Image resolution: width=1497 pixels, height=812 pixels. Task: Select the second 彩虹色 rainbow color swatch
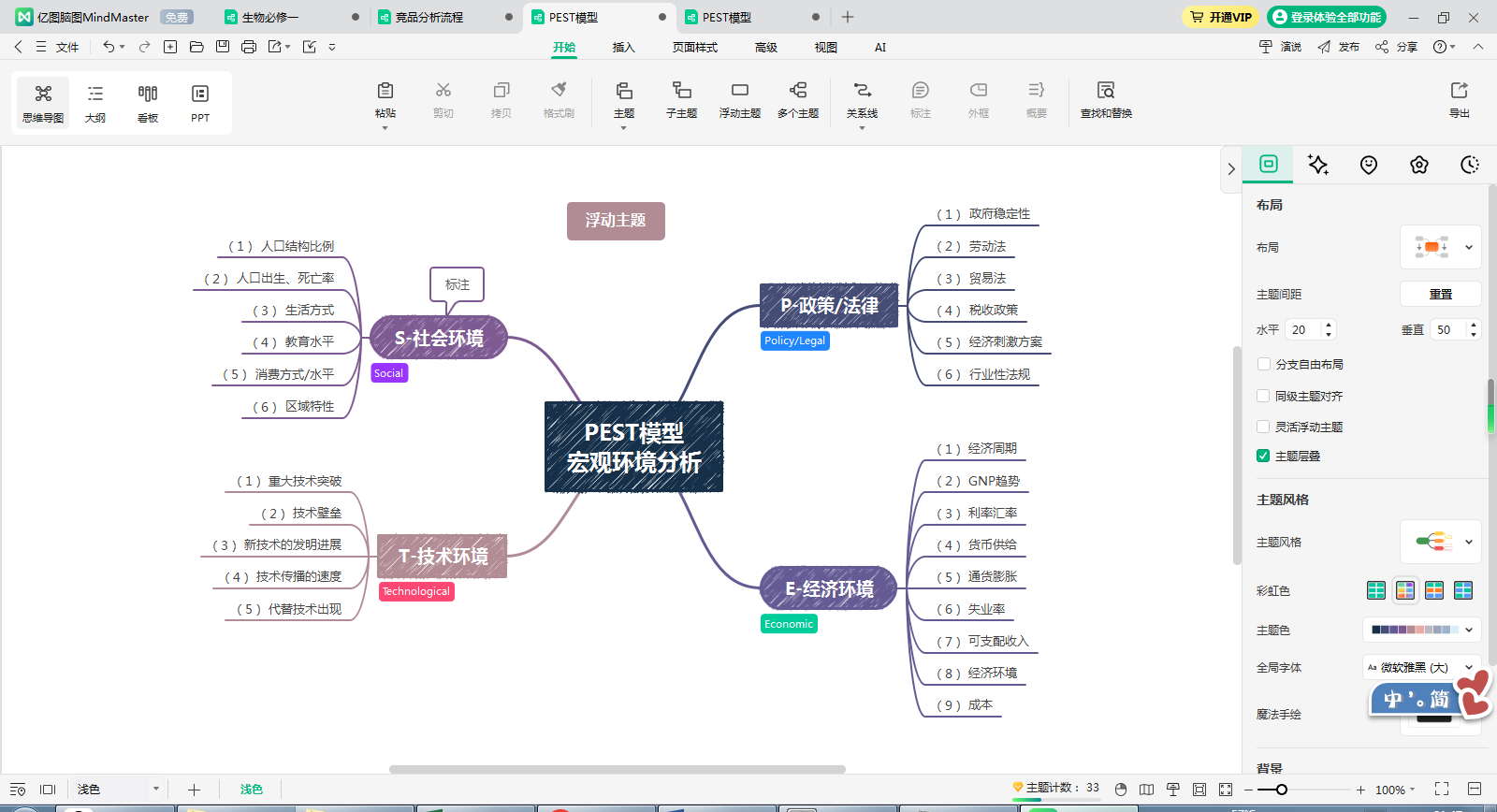[1405, 590]
